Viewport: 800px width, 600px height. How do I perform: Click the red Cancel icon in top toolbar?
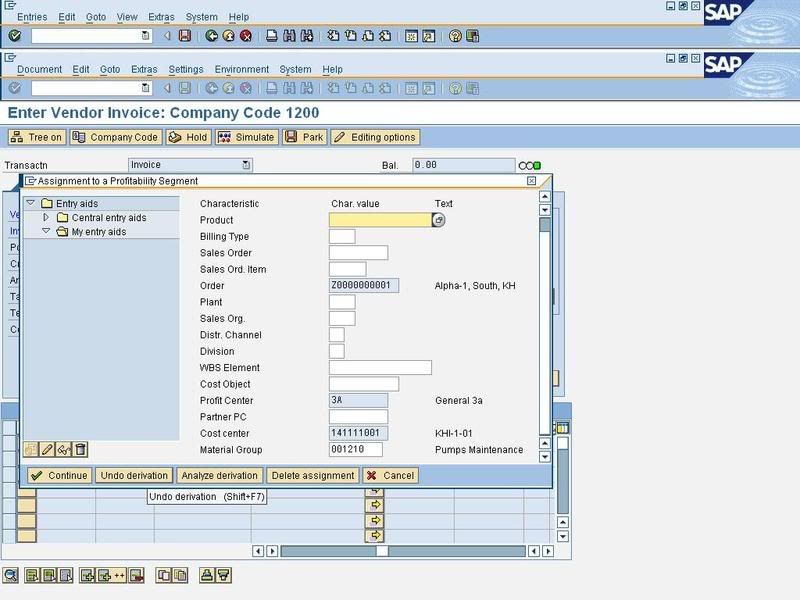(x=246, y=36)
